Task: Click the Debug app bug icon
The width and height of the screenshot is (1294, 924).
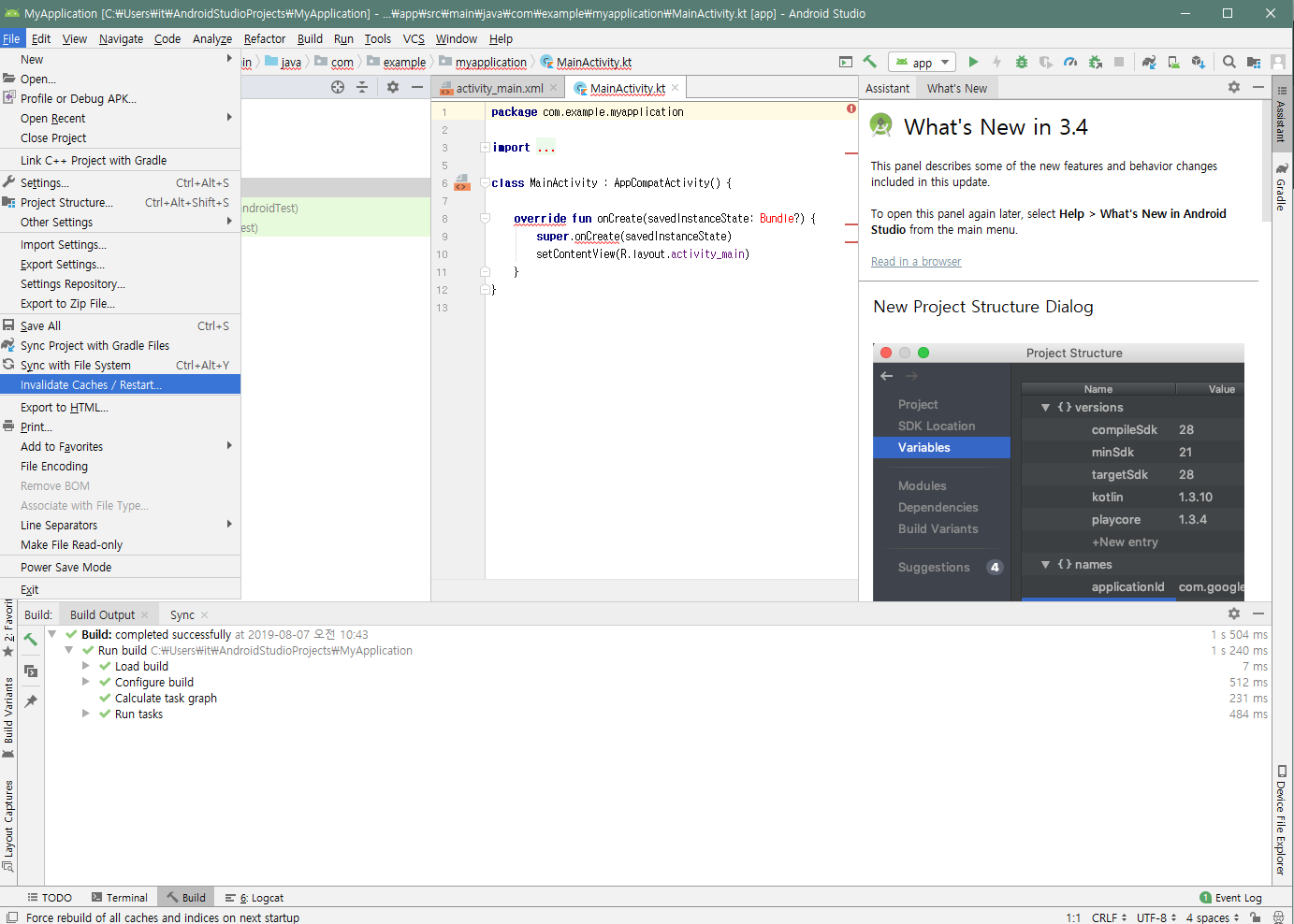Action: click(1022, 62)
